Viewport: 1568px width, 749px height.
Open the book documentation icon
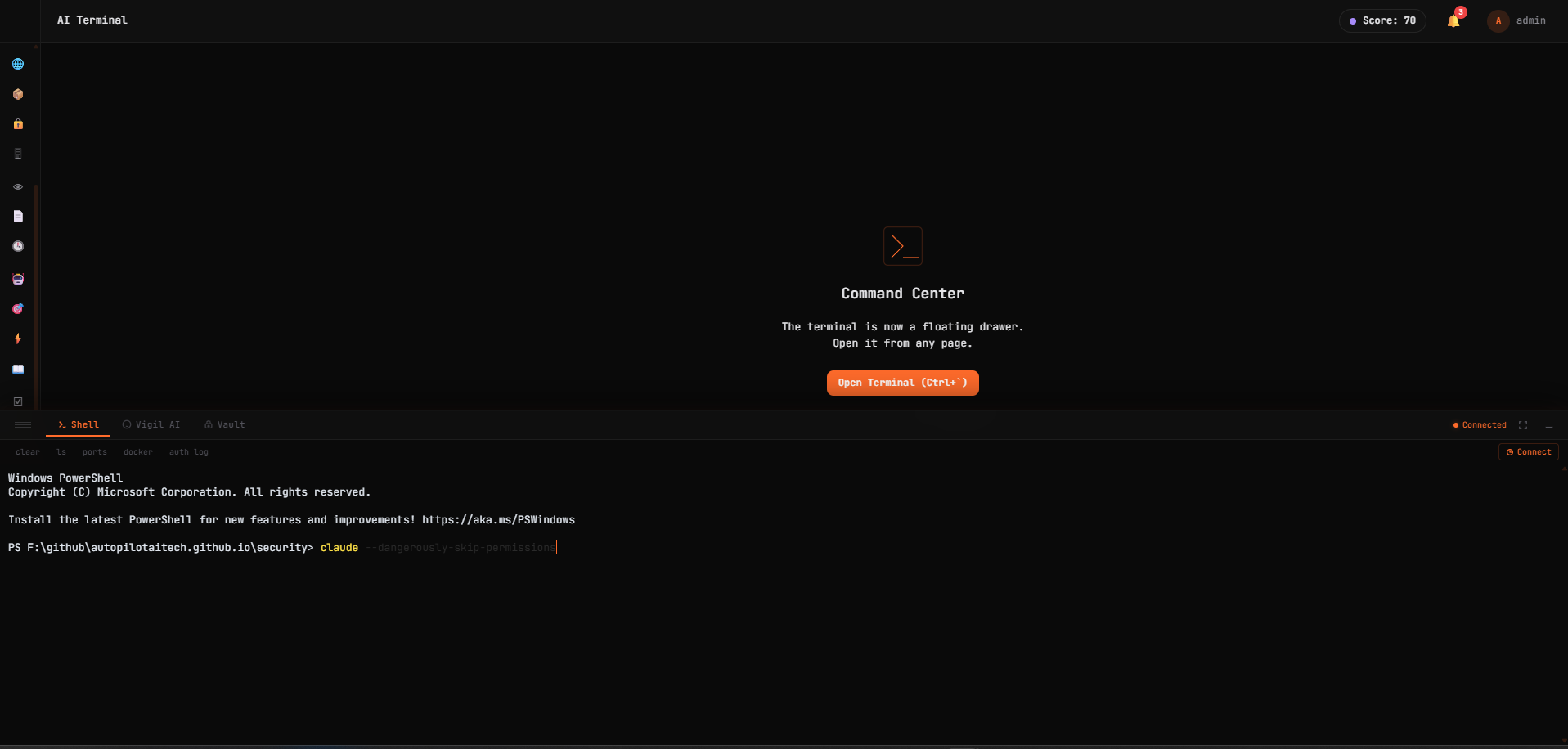pyautogui.click(x=17, y=369)
